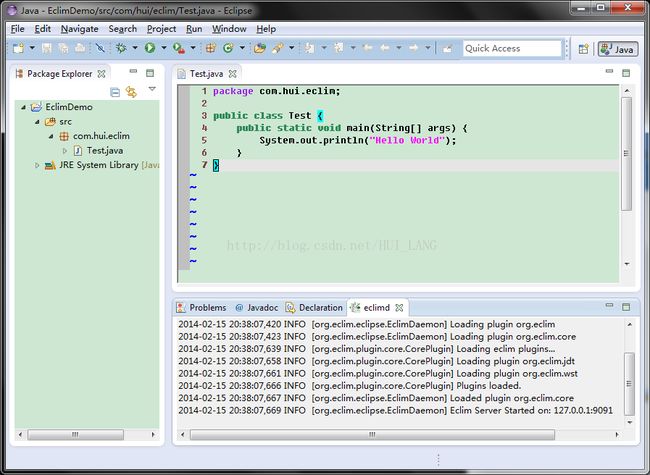Open the Help menu
The width and height of the screenshot is (650, 475).
266,29
